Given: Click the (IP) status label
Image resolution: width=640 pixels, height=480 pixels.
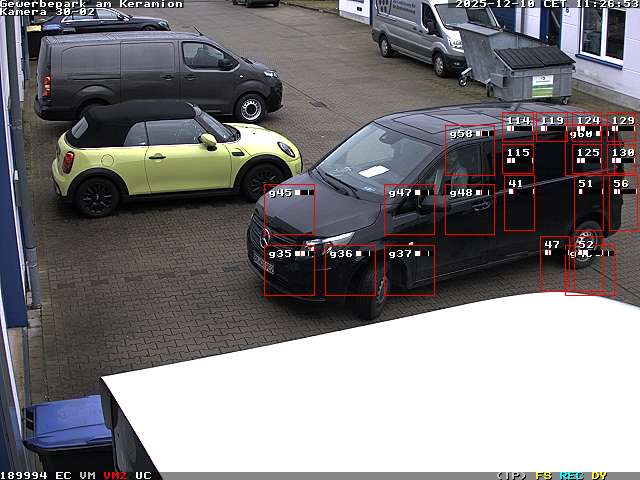Looking at the screenshot, I should [x=511, y=475].
